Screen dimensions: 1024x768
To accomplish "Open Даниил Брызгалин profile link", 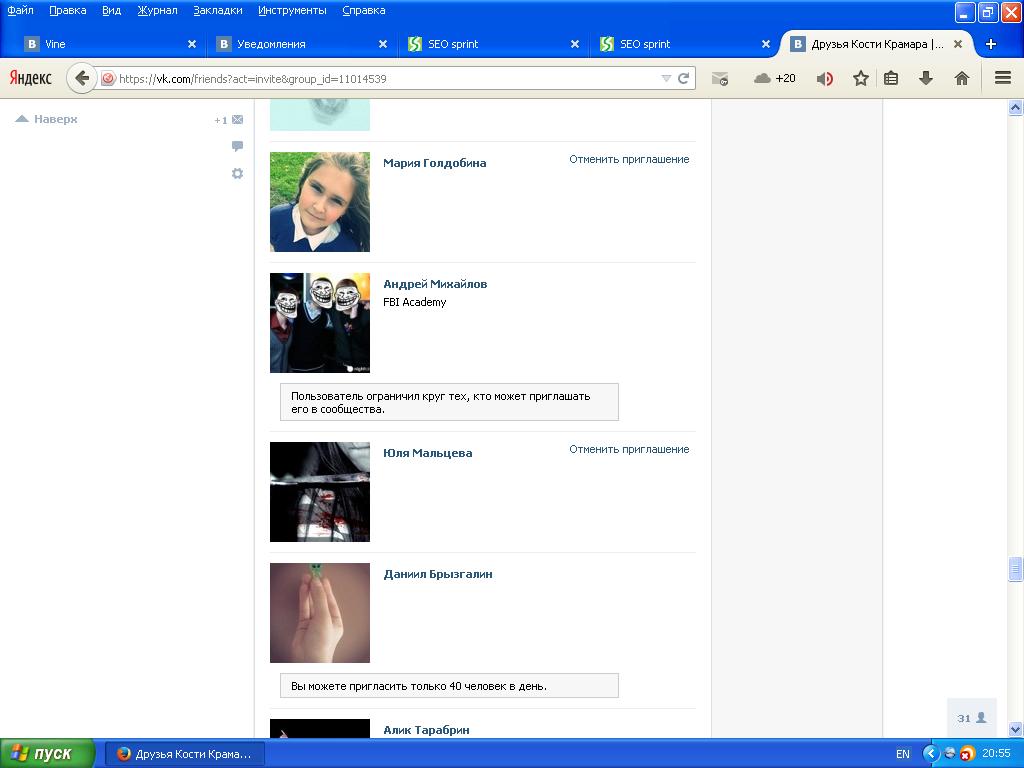I will coord(438,574).
